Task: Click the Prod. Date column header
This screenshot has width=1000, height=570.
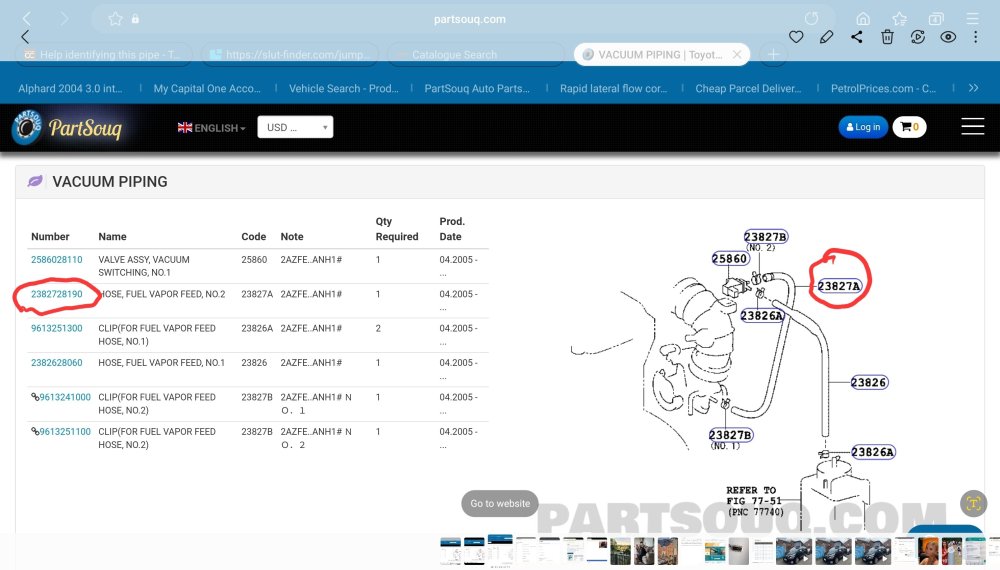Action: pos(452,229)
